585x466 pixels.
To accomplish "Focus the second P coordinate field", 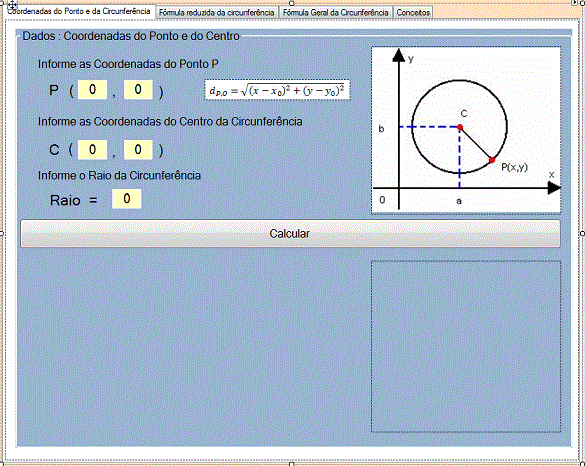I will [138, 90].
